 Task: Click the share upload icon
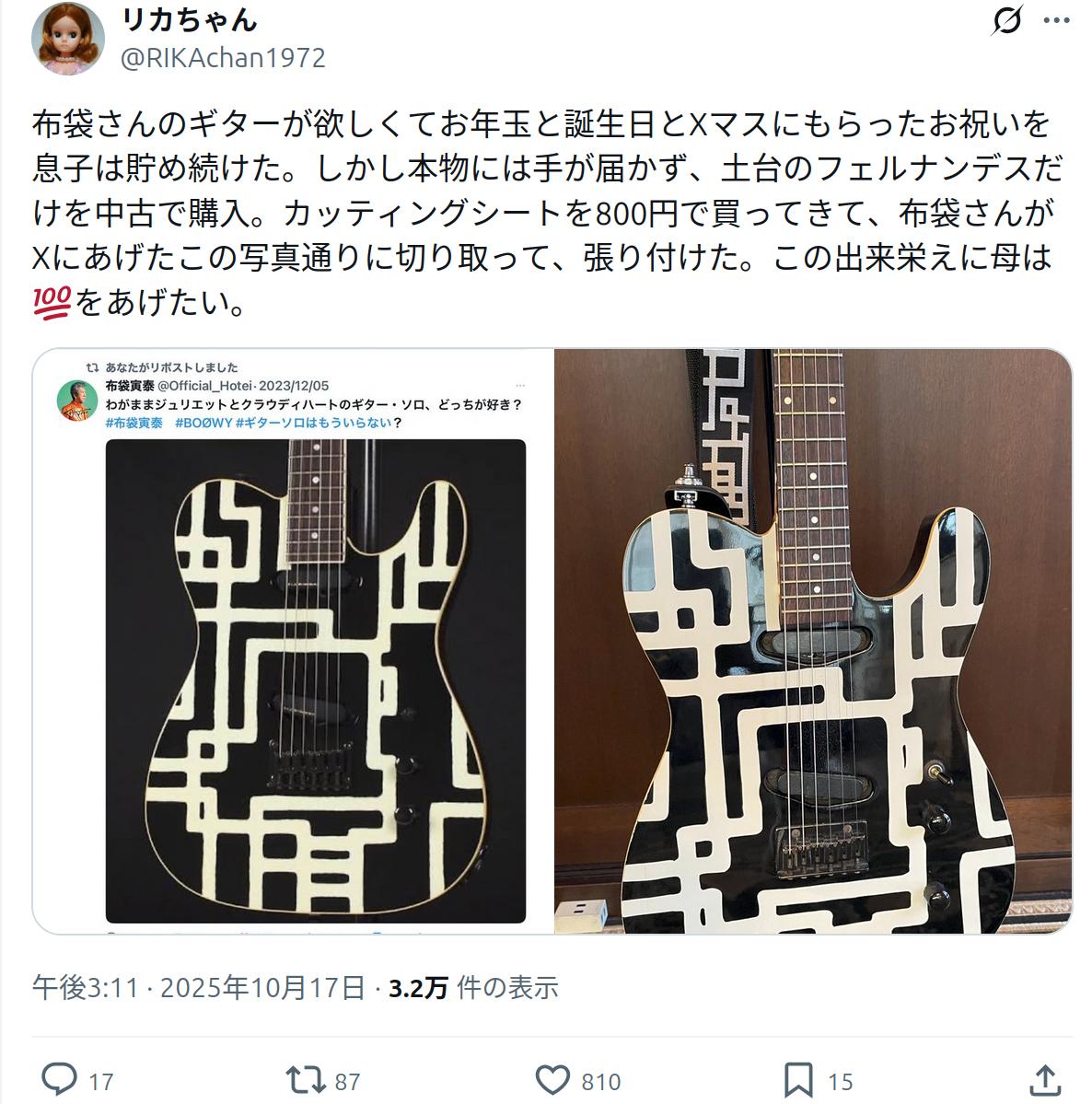tap(1046, 1080)
